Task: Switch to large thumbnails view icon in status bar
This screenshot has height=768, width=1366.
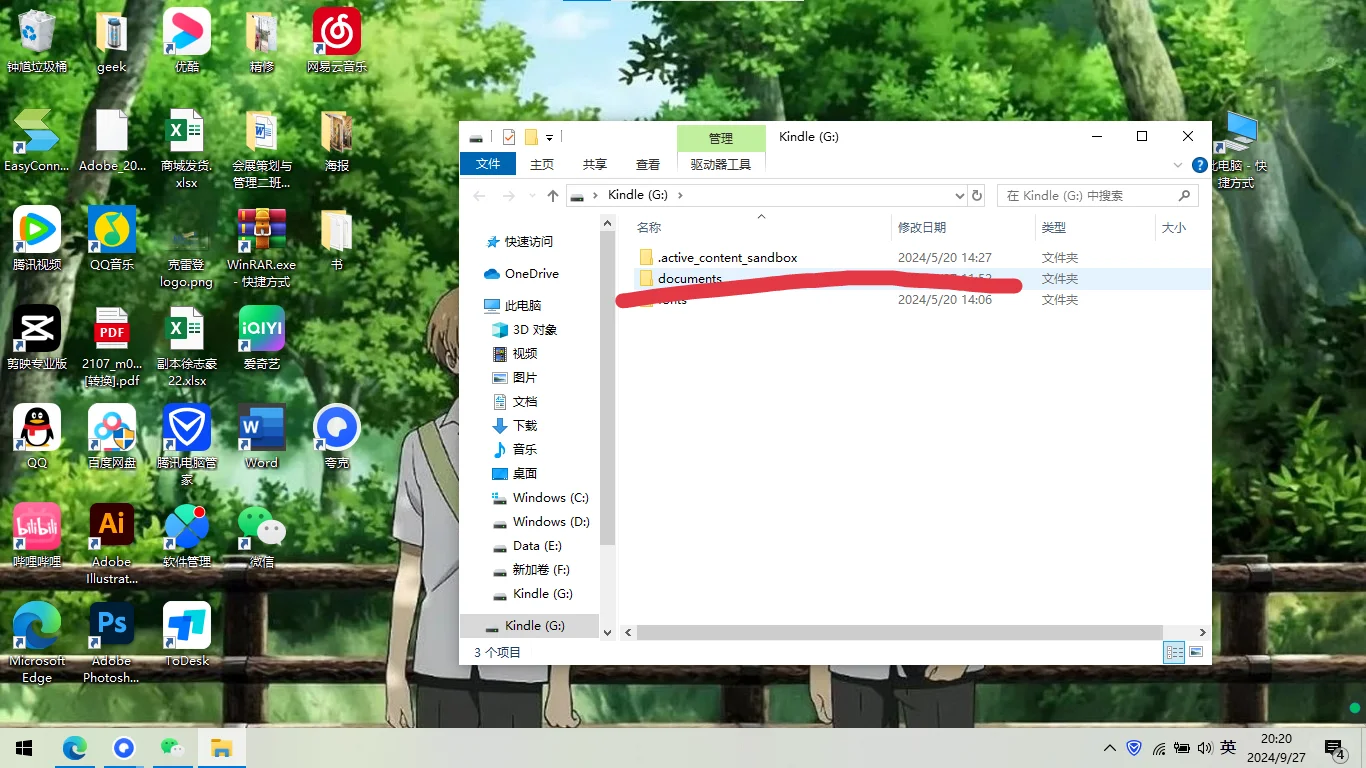Action: coord(1196,652)
